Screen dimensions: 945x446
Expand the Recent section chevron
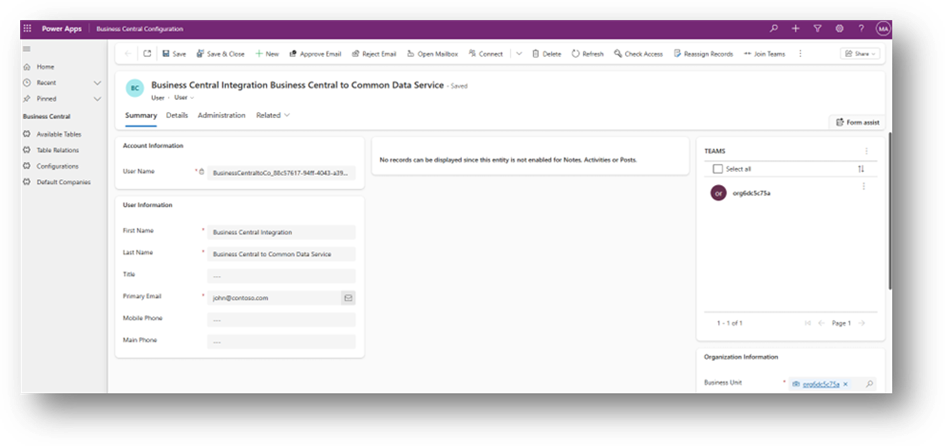pyautogui.click(x=98, y=83)
